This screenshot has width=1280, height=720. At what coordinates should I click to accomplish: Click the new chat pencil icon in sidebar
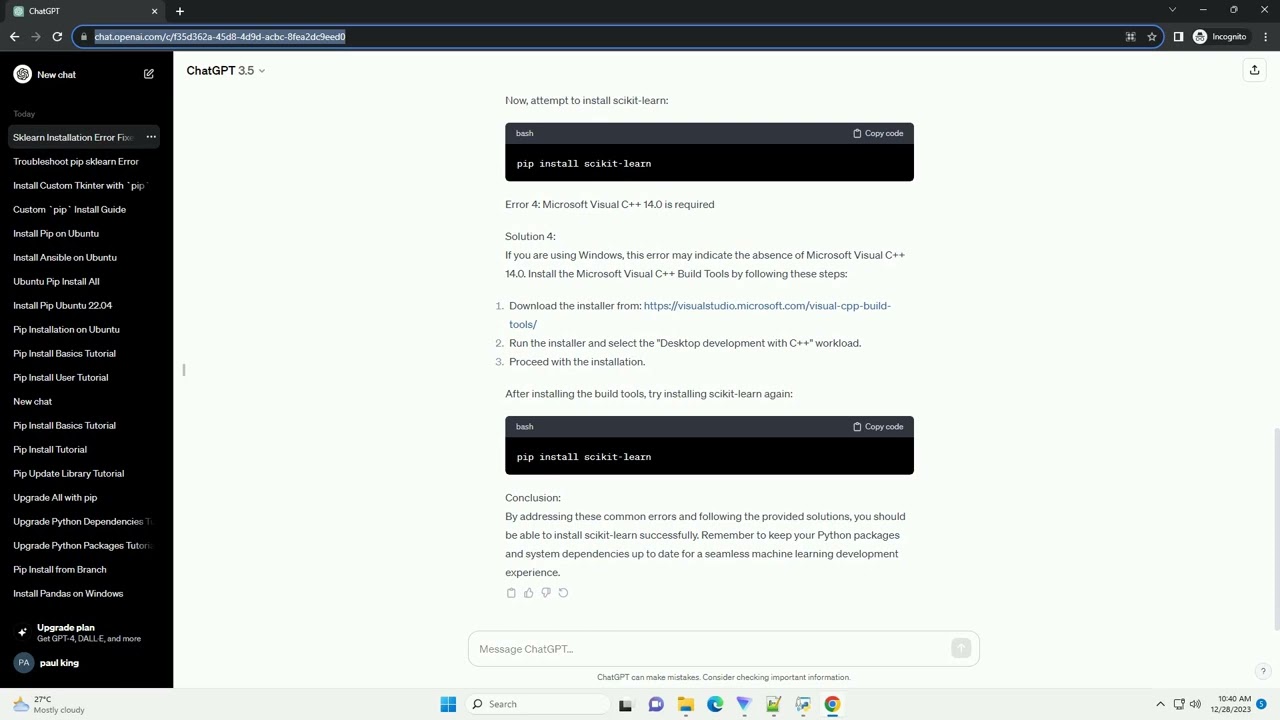[149, 74]
